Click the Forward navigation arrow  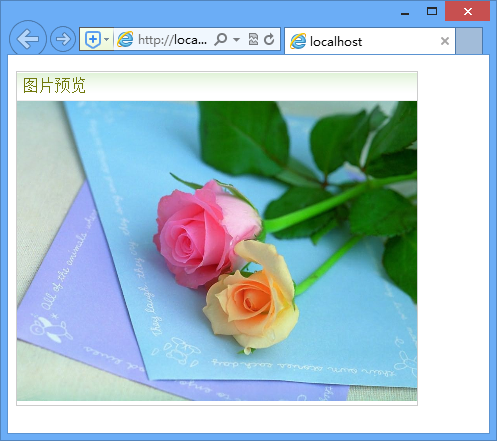pos(63,39)
